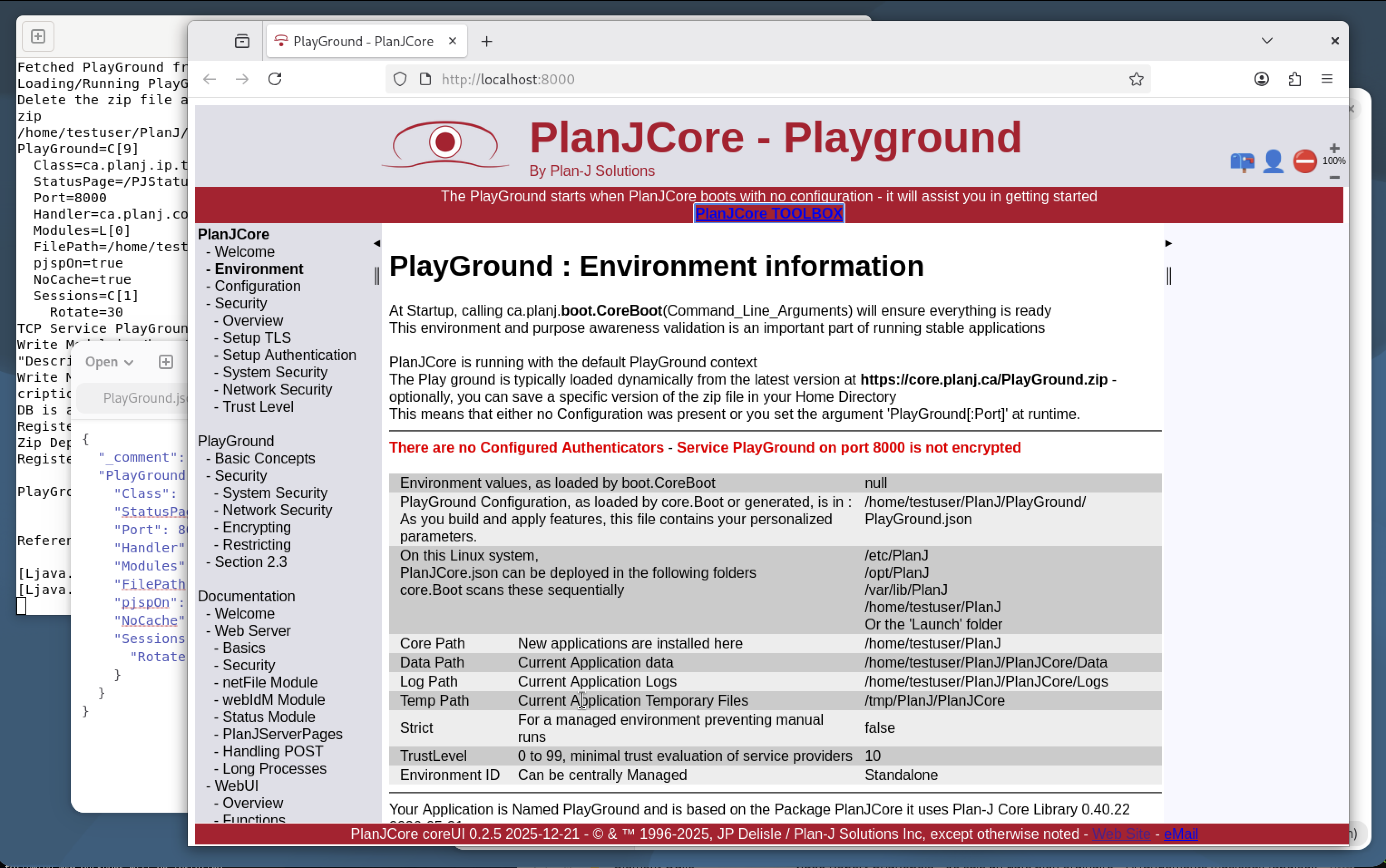This screenshot has height=868, width=1386.
Task: Open Encrypting in the sidebar
Action: pos(257,527)
